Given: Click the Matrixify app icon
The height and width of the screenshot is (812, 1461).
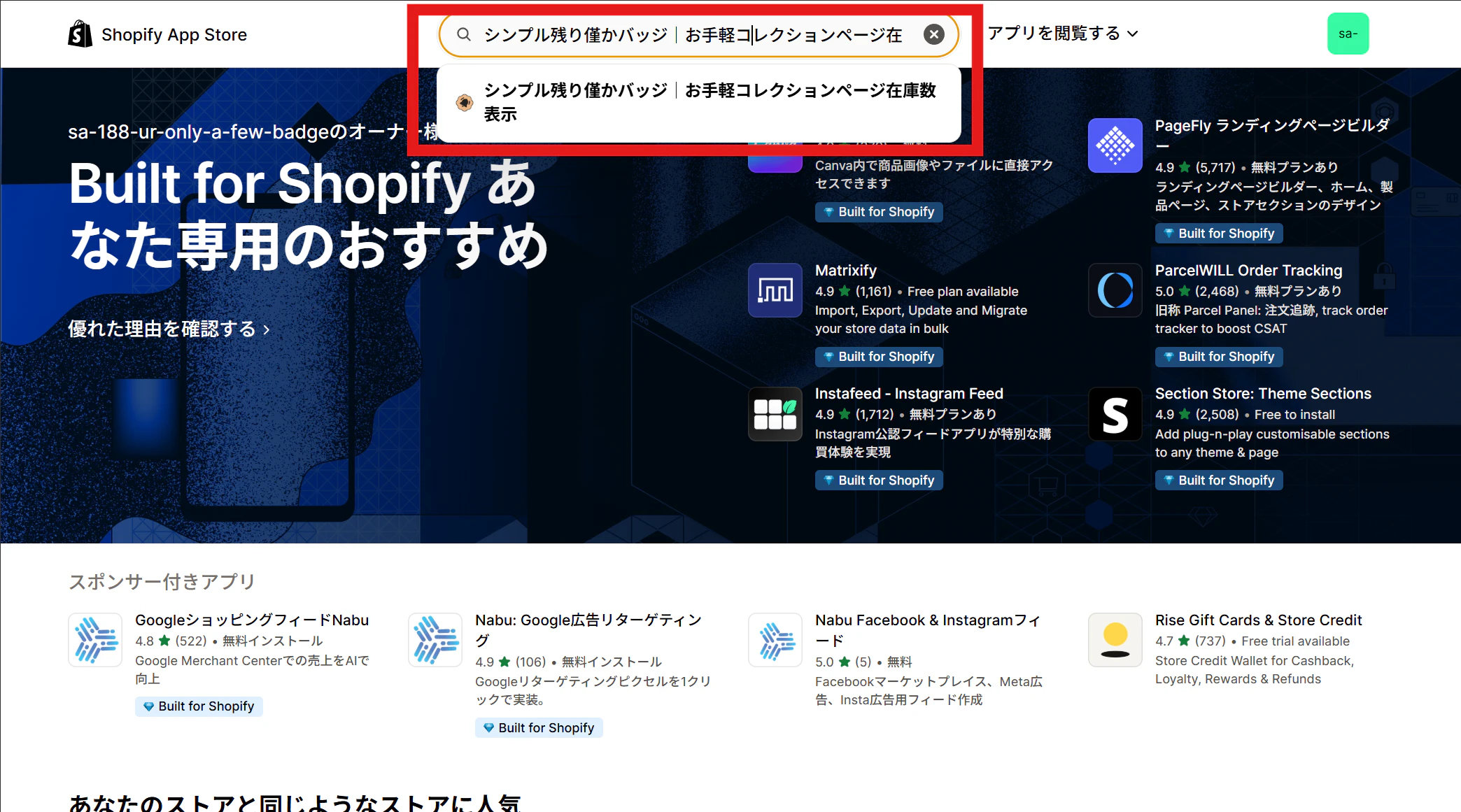Looking at the screenshot, I should (x=775, y=290).
